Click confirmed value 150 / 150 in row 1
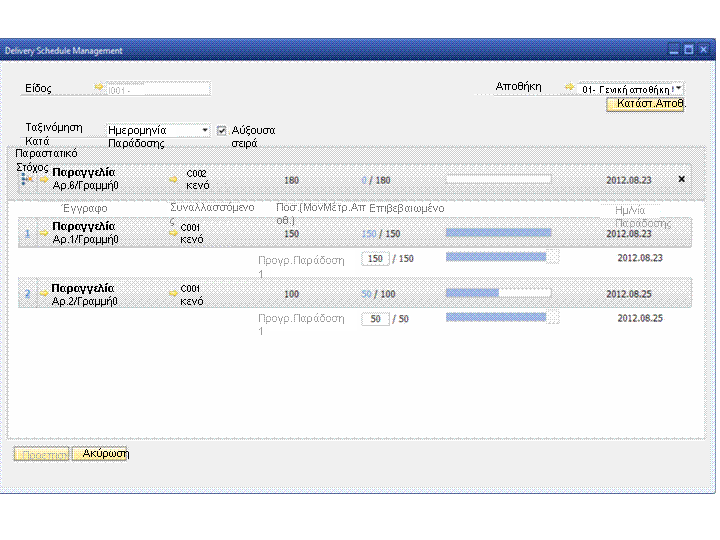This screenshot has width=720, height=540. coord(381,234)
